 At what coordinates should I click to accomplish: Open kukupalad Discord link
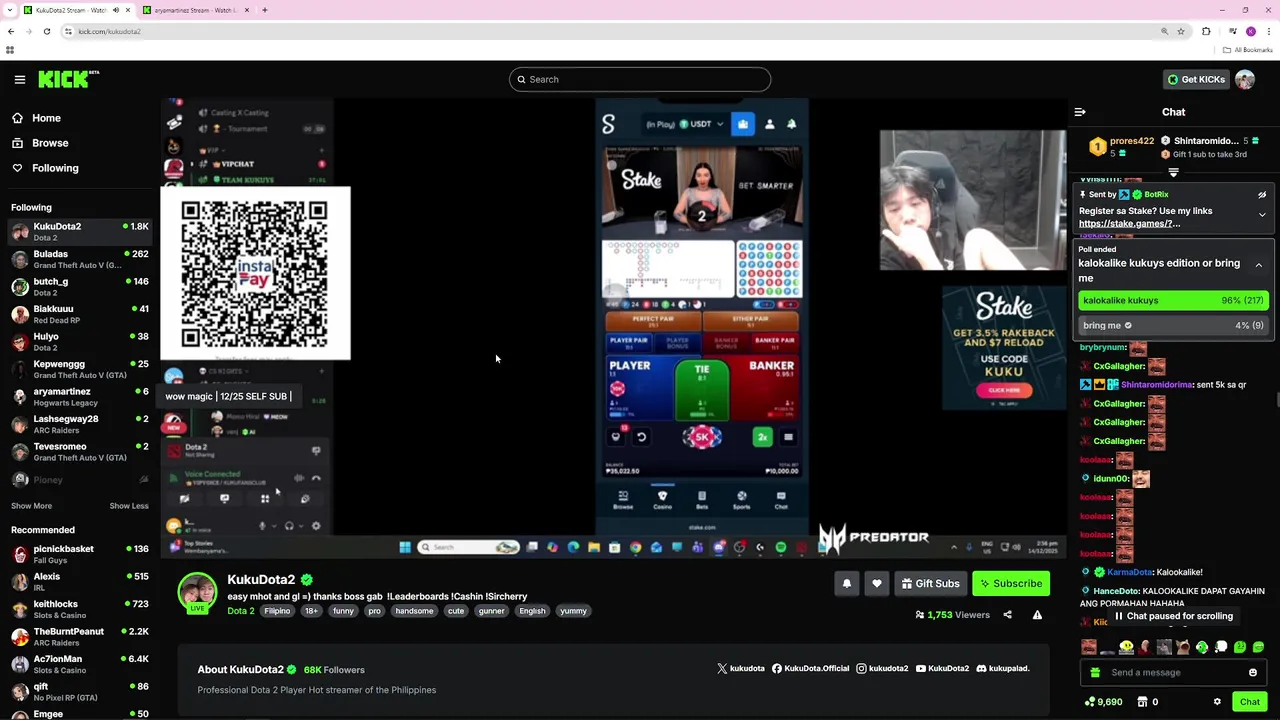(x=1003, y=668)
